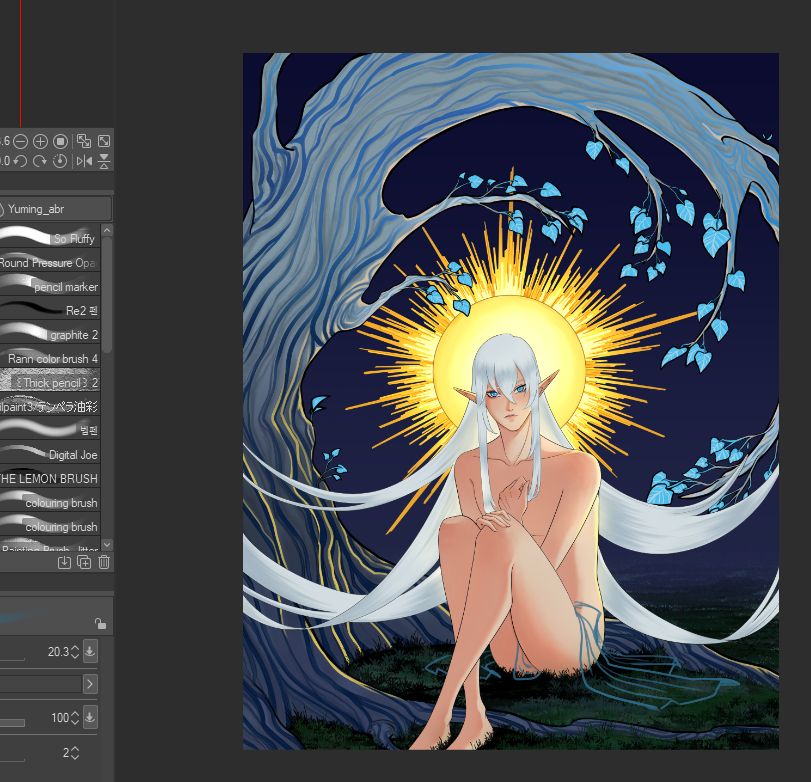Select the So Fluffy brush

coord(50,238)
